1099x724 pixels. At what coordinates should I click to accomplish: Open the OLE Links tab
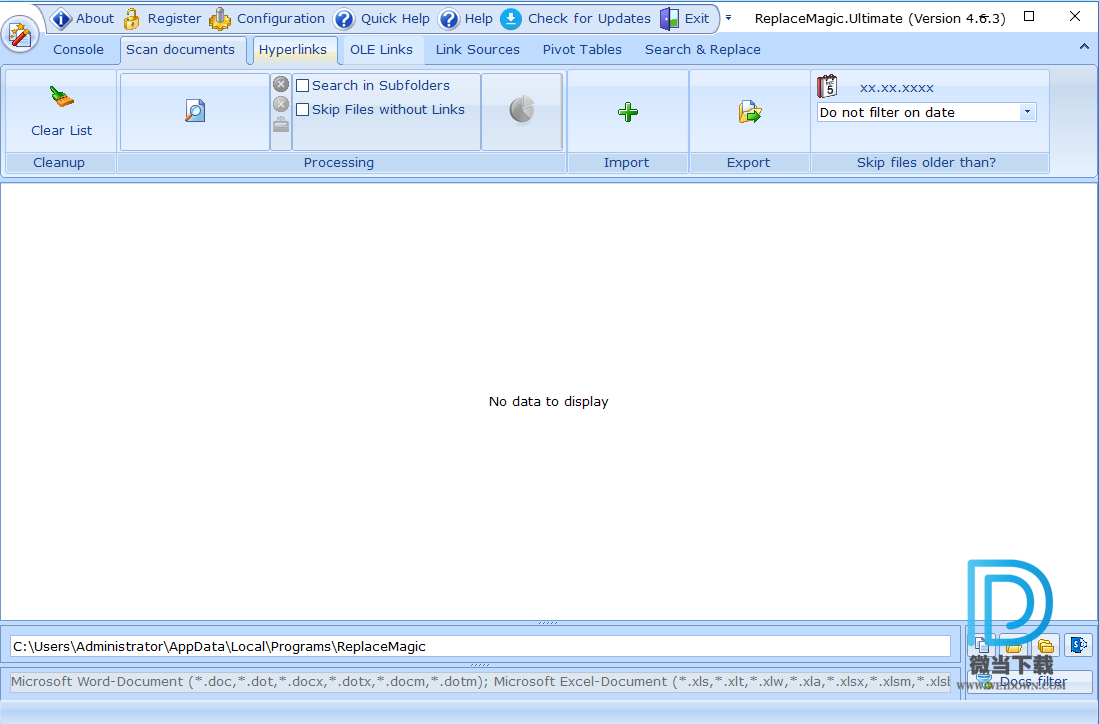pyautogui.click(x=381, y=50)
